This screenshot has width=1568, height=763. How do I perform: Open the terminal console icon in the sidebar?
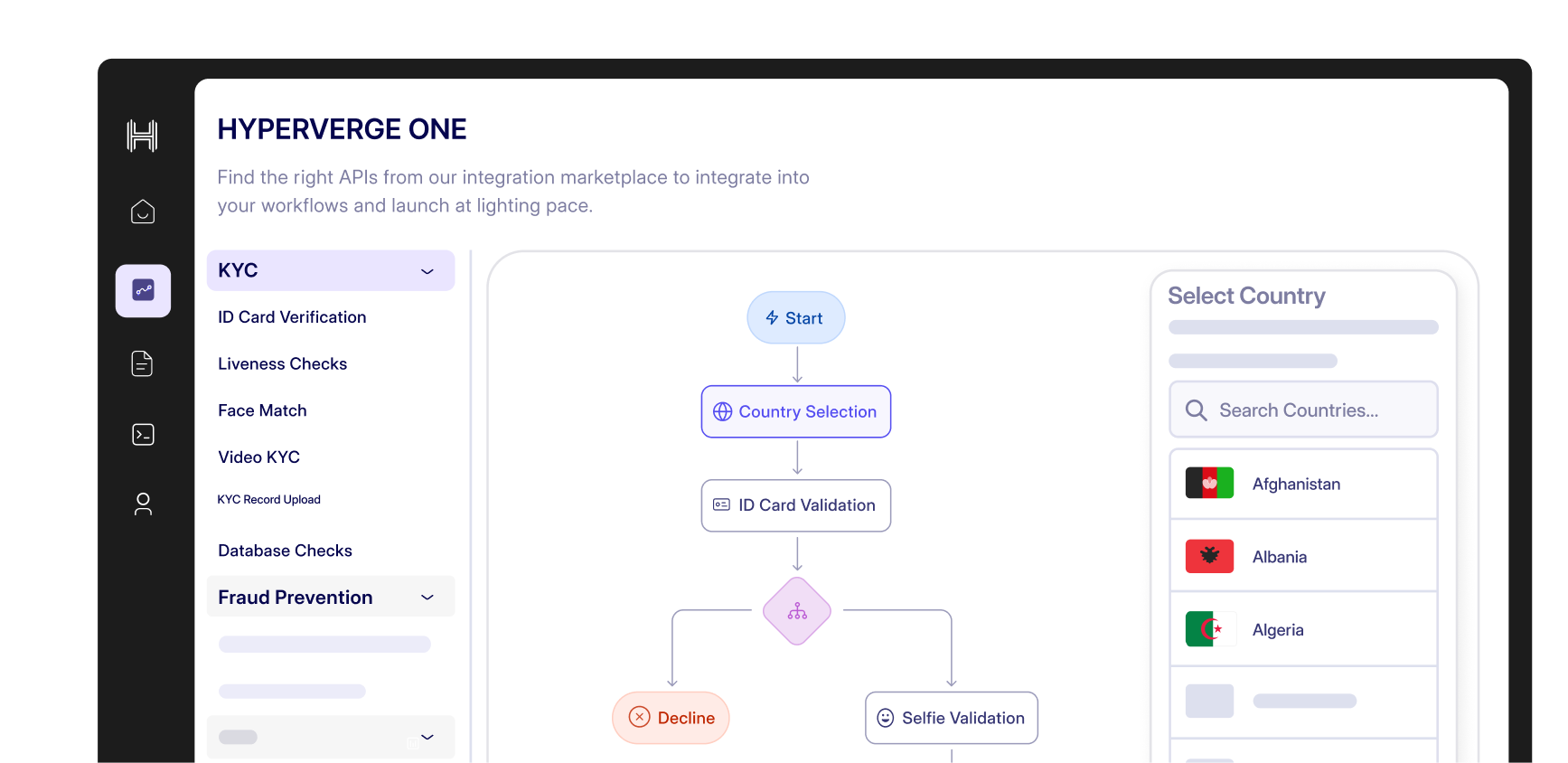143,435
